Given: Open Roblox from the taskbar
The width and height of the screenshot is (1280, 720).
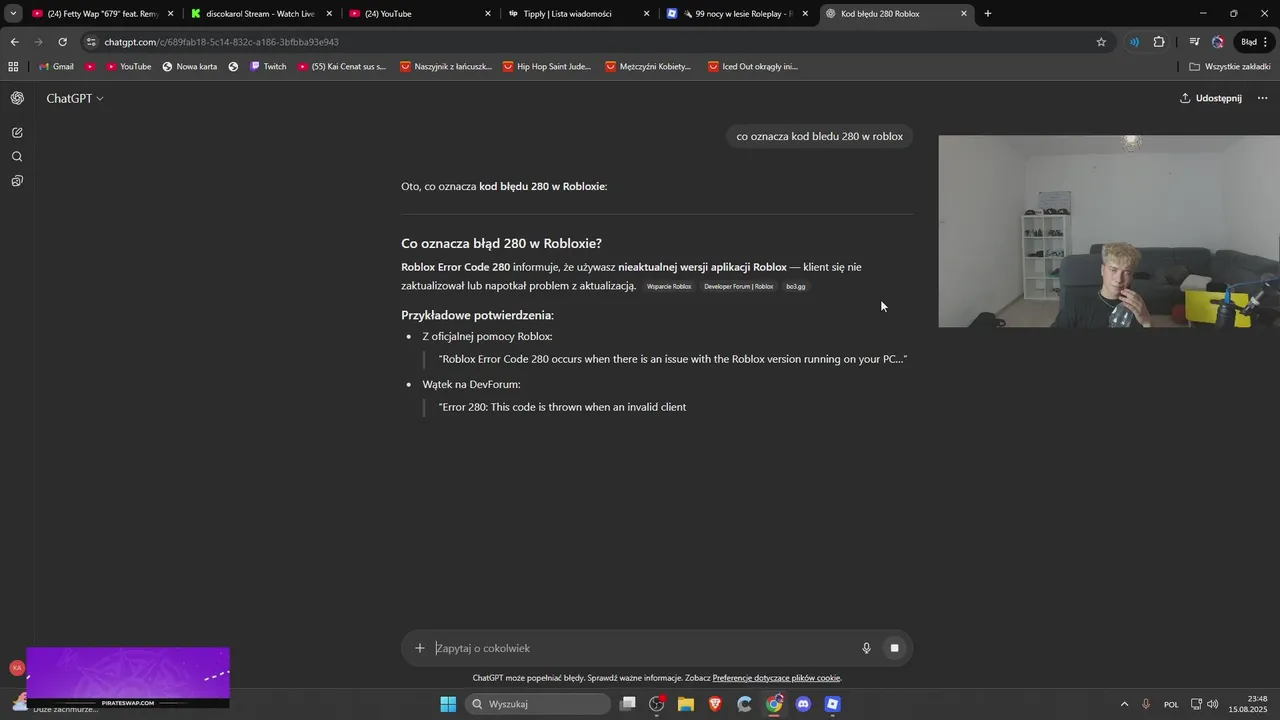Looking at the screenshot, I should point(832,704).
